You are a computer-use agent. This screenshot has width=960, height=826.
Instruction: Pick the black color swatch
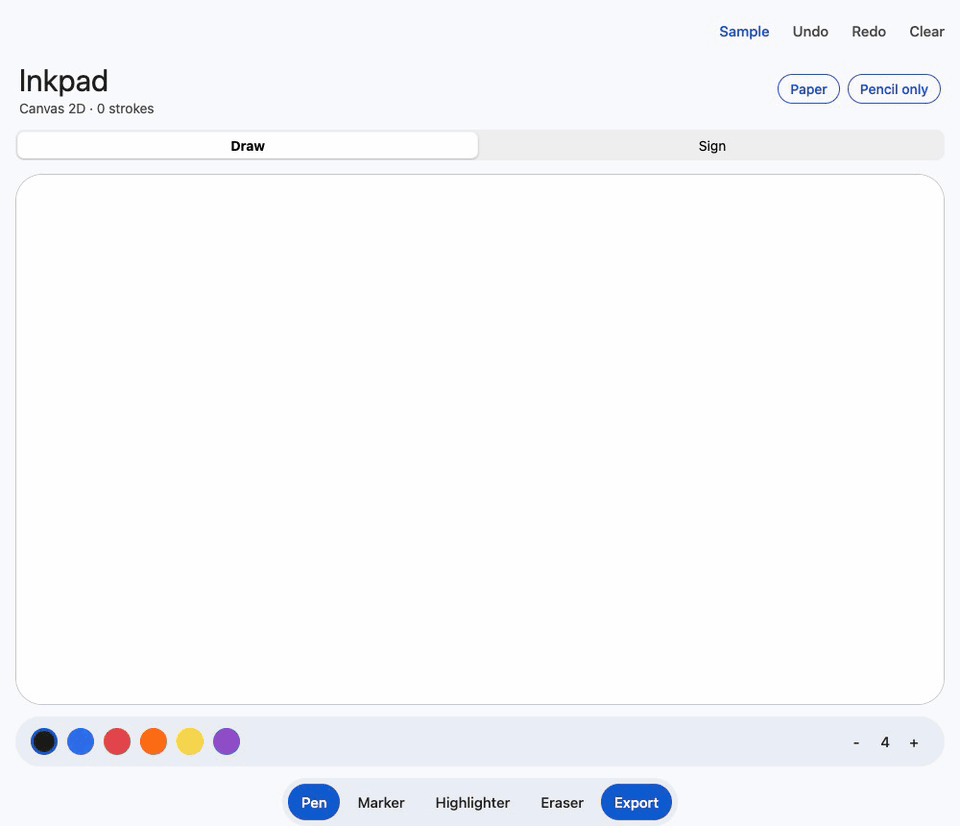tap(44, 742)
